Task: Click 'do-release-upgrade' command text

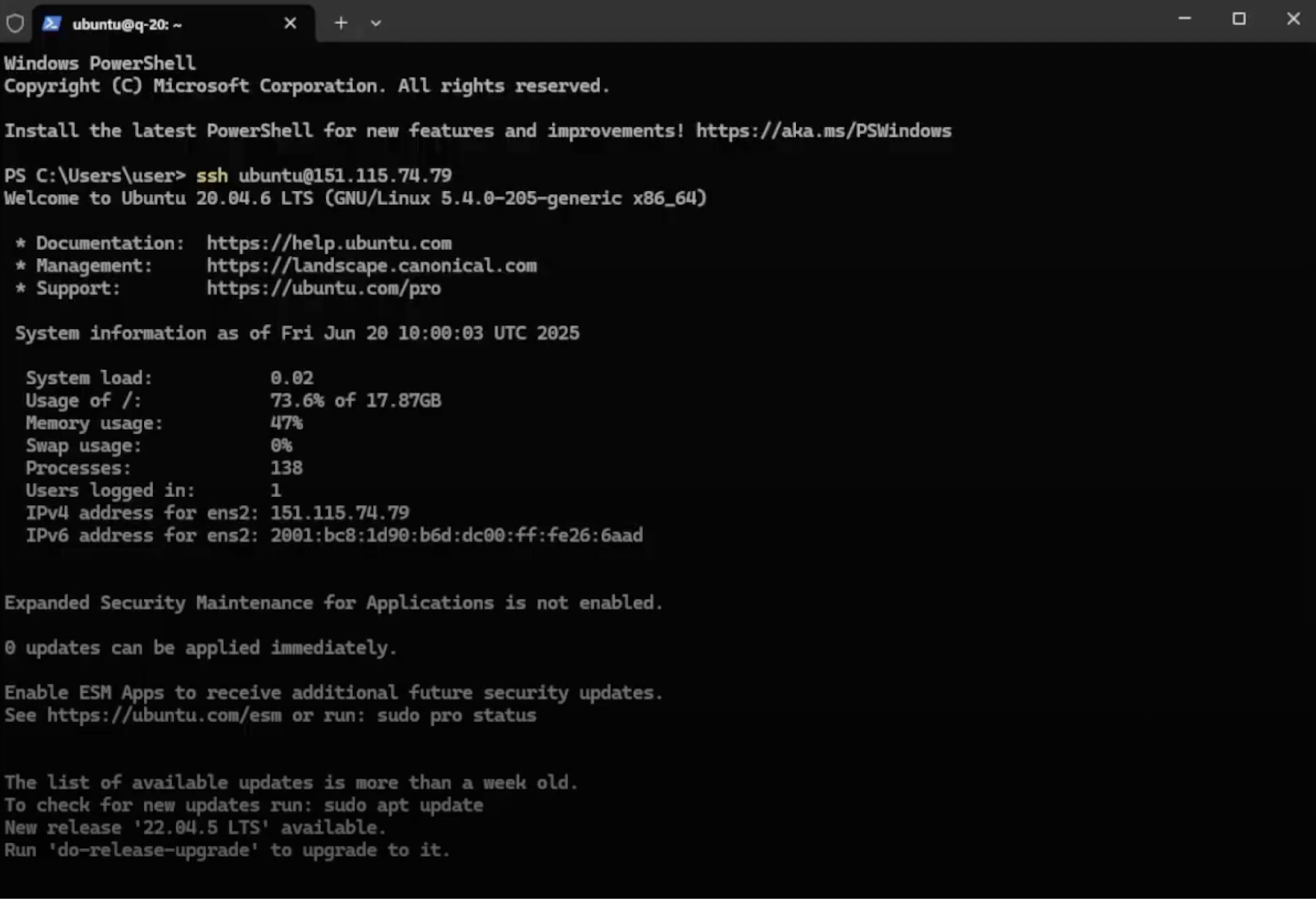Action: point(152,850)
